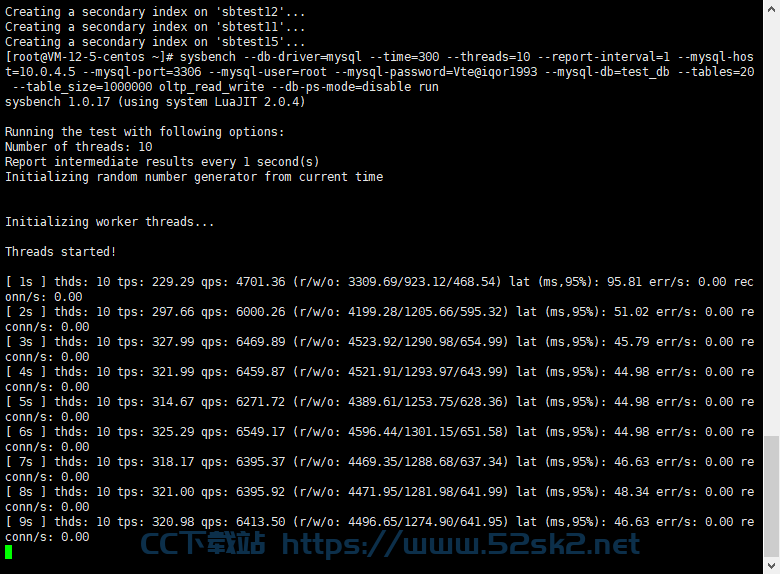Click the scrollbar down arrow
The width and height of the screenshot is (780, 574).
coord(772,566)
